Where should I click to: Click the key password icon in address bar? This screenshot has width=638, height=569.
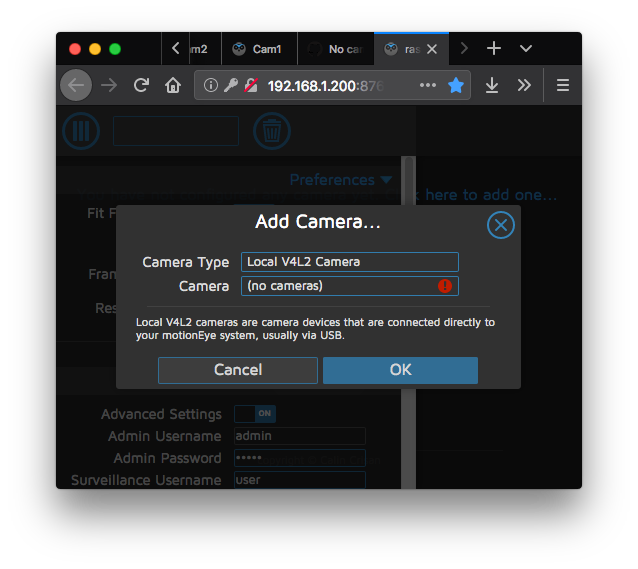pos(231,85)
